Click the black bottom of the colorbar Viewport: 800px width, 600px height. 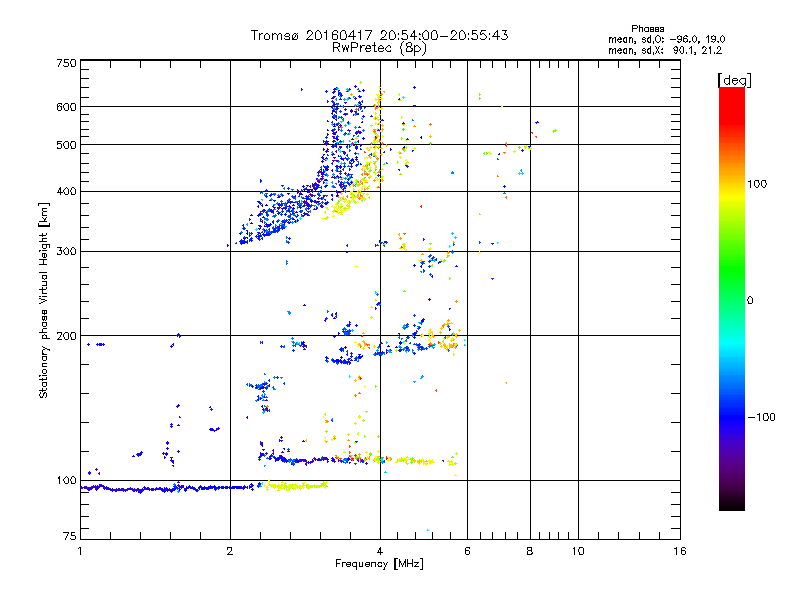coord(732,503)
